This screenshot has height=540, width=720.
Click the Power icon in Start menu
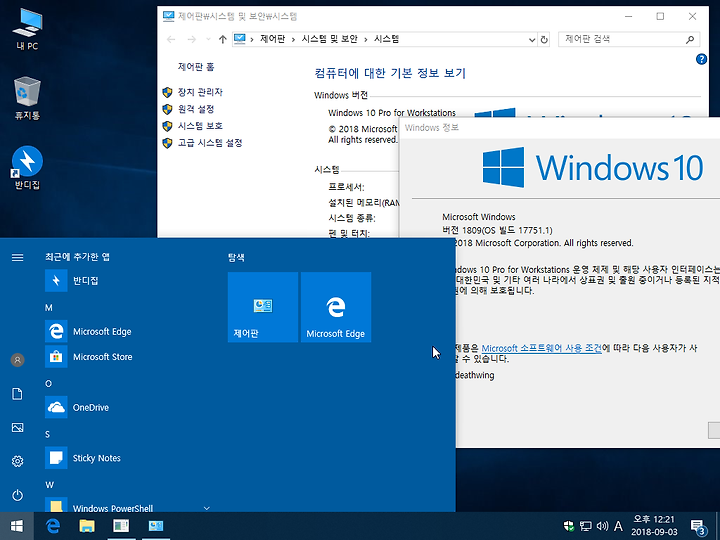[x=17, y=495]
